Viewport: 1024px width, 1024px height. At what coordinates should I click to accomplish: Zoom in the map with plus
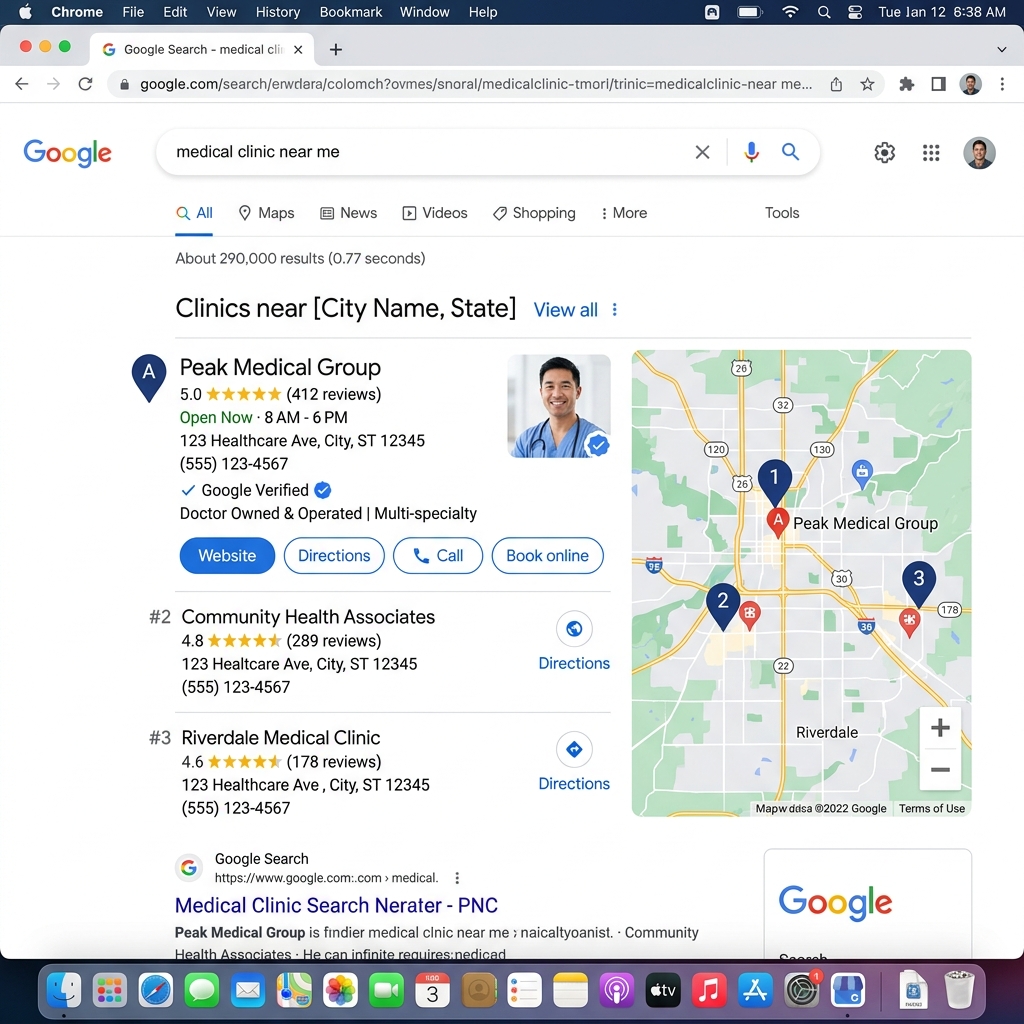coord(940,728)
